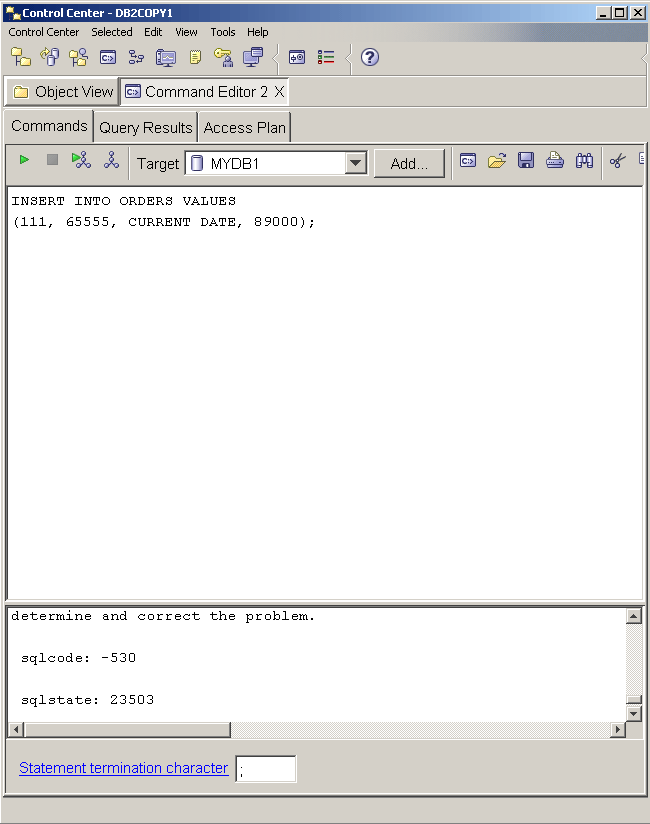
Task: Open Command Editor from main toolbar
Action: click(108, 57)
